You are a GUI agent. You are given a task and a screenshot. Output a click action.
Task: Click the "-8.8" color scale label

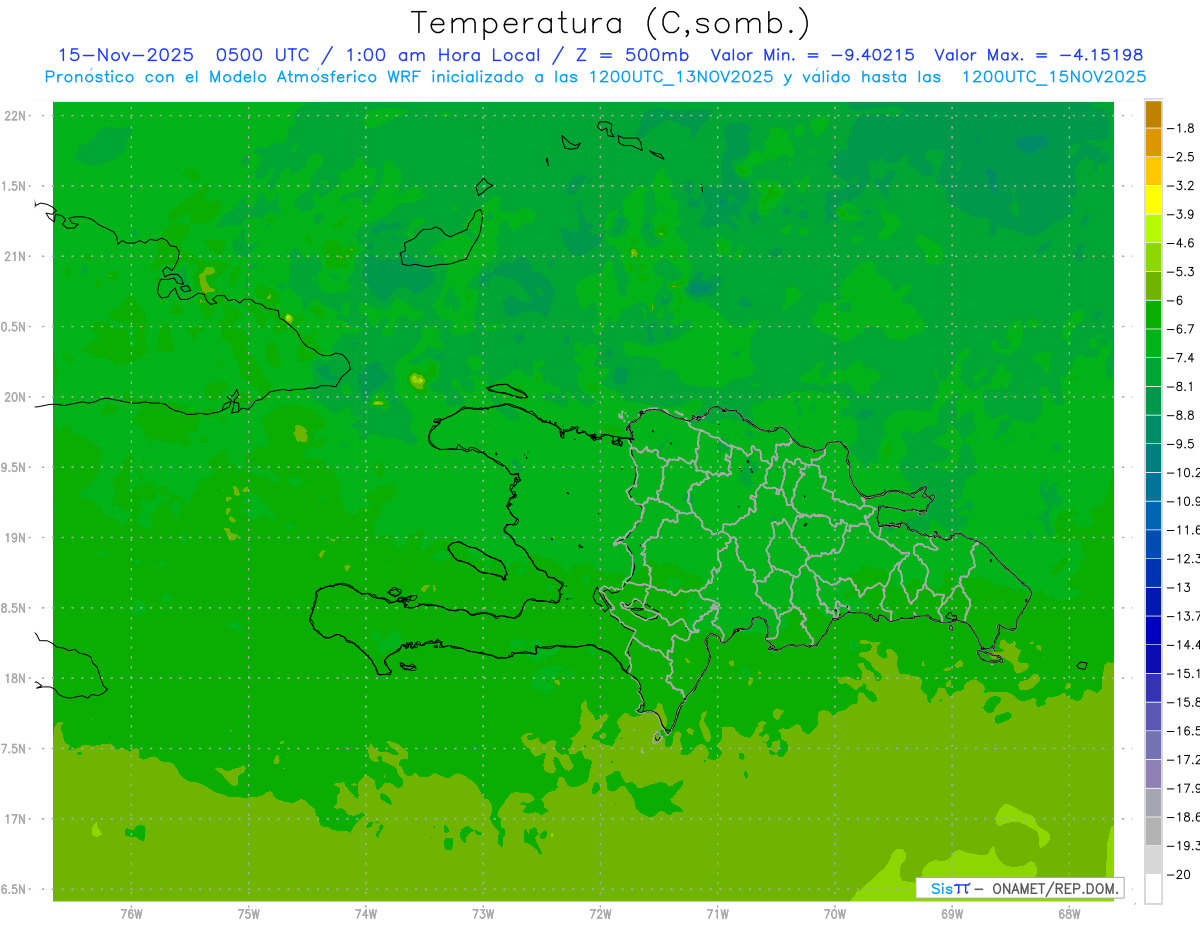click(x=1181, y=415)
